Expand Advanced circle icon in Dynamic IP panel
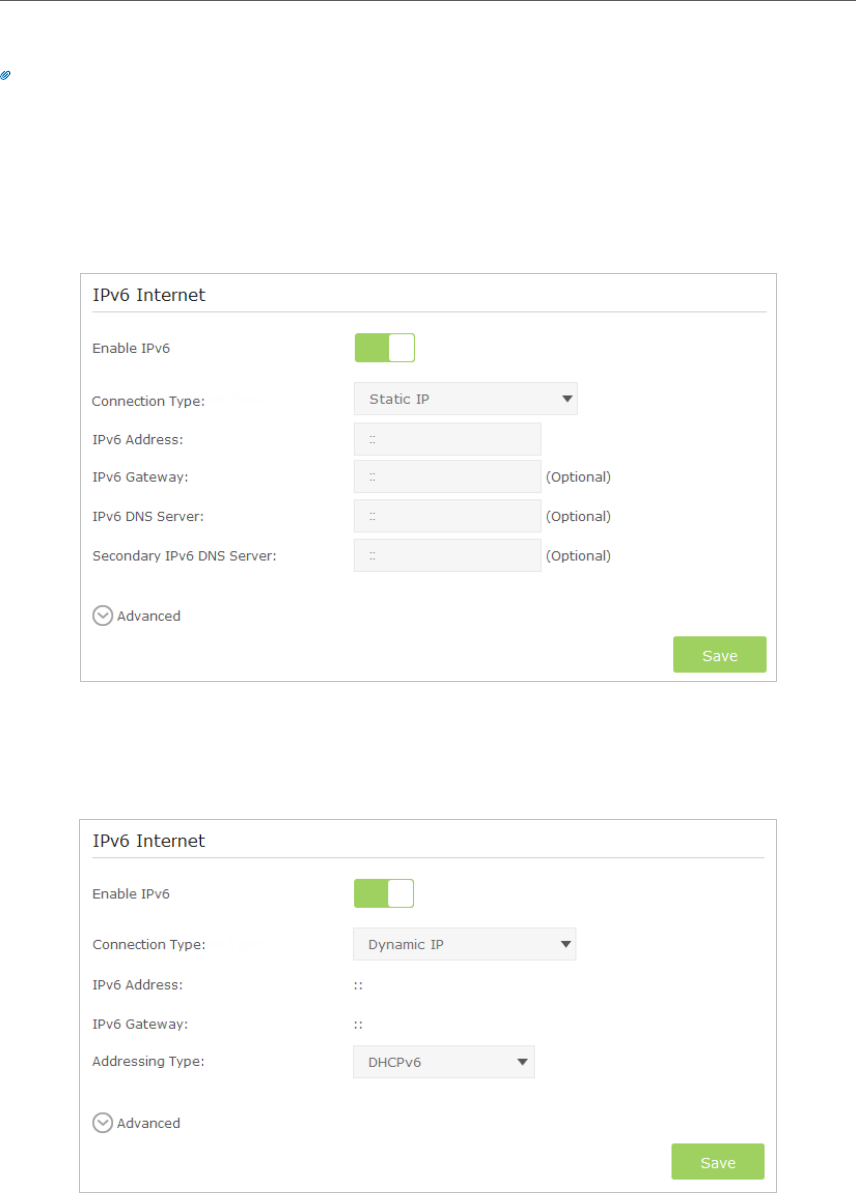856x1193 pixels. (x=103, y=1123)
